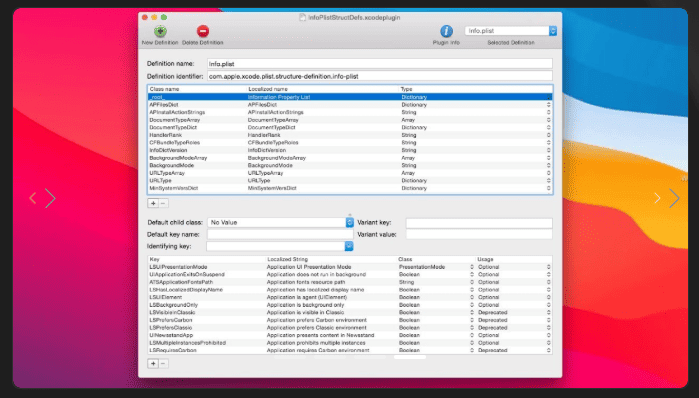Select the LSMultipleInstancesProhibited key row
The image size is (699, 398).
350,343
